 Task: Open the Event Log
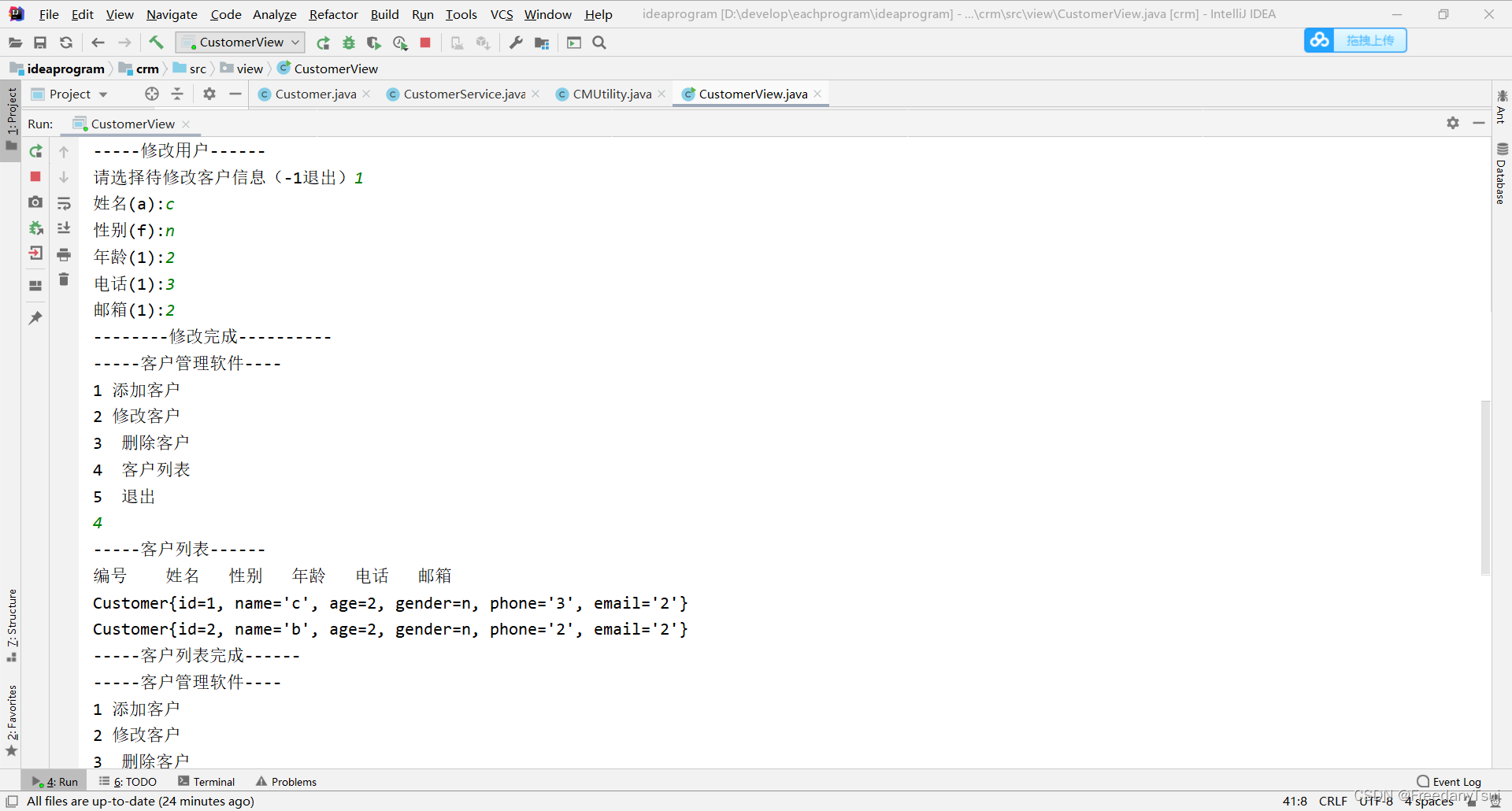tap(1449, 782)
